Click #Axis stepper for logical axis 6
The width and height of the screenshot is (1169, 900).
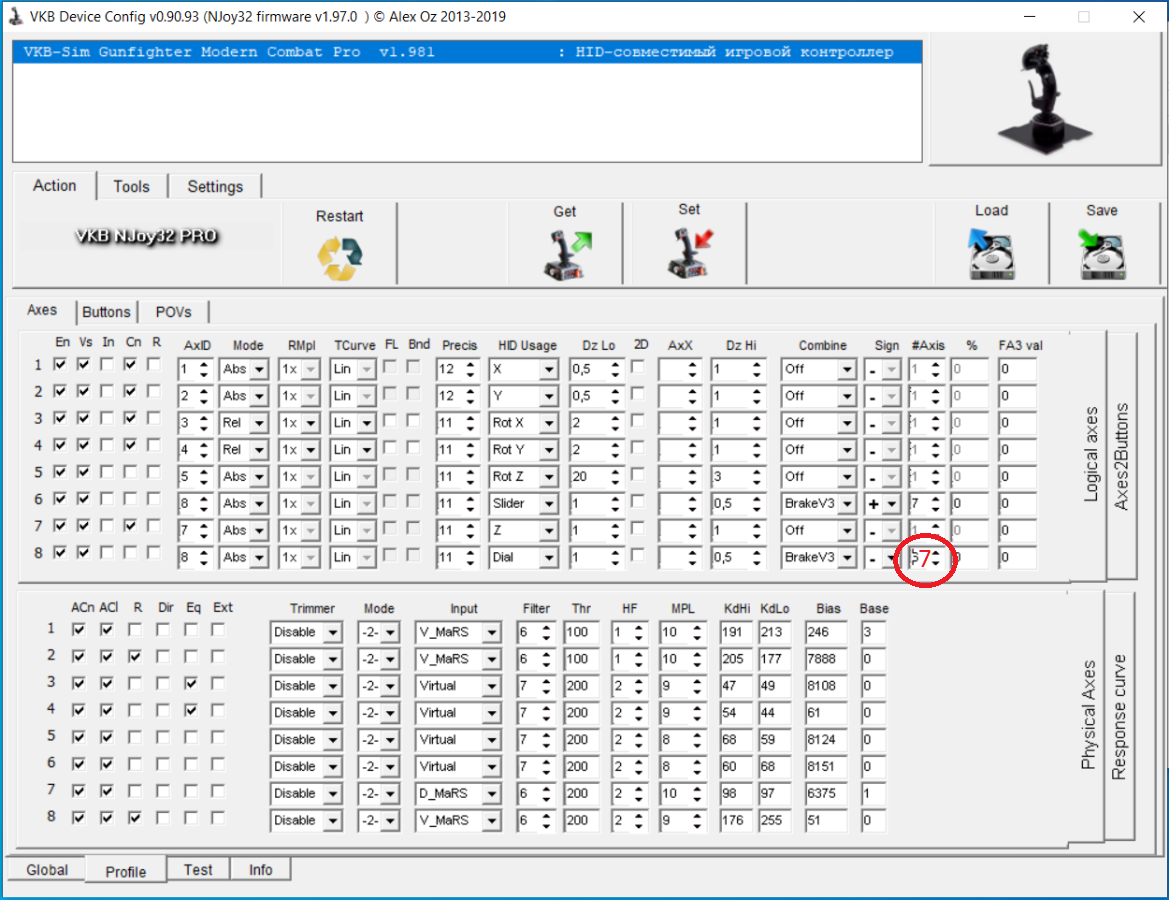pos(935,503)
